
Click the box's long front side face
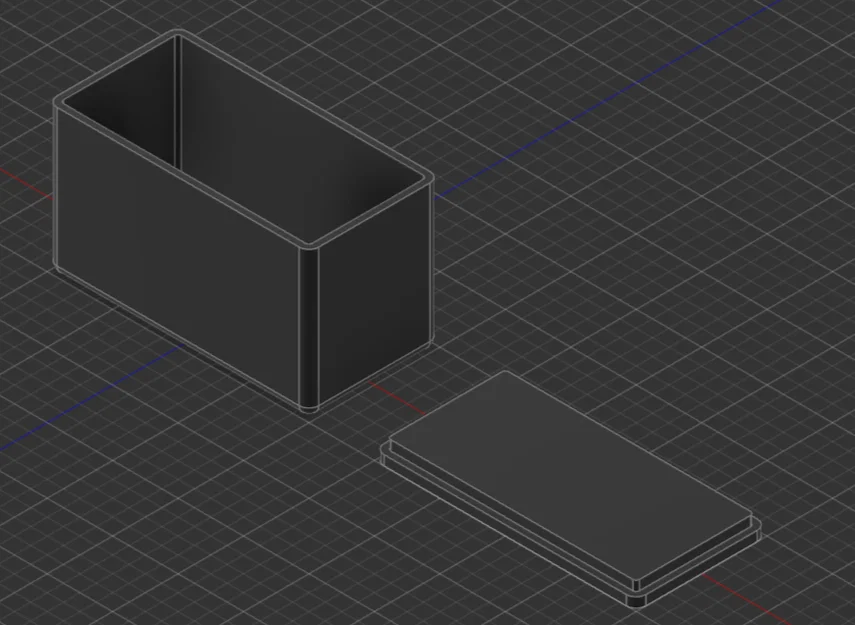pyautogui.click(x=177, y=254)
